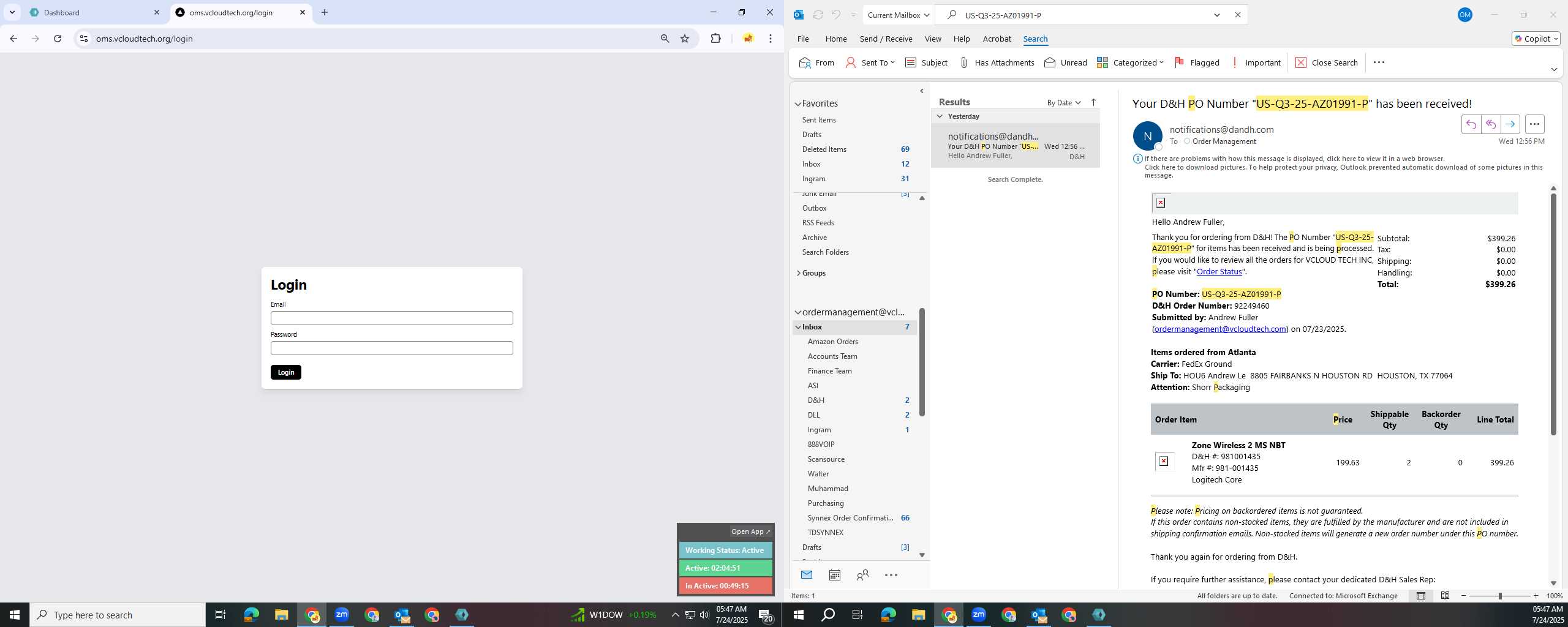This screenshot has height=627, width=1568.
Task: Select the D&H folder under Inbox
Action: (x=855, y=400)
